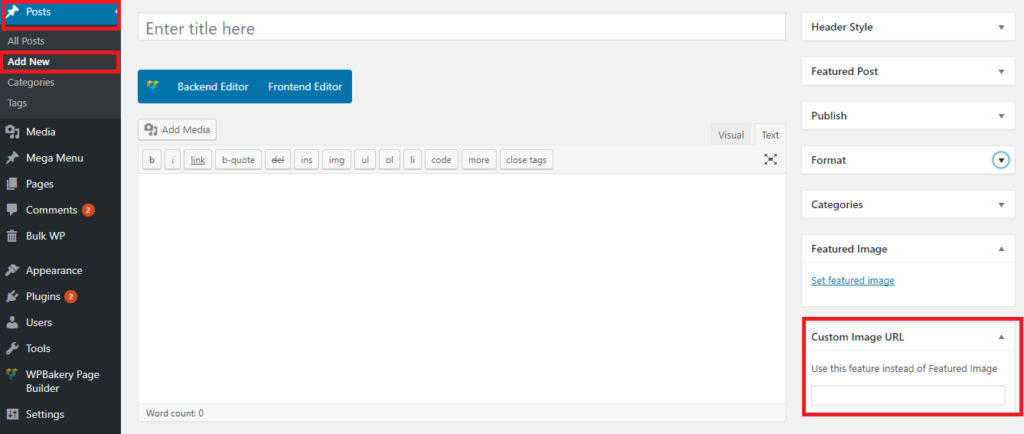1024x434 pixels.
Task: Click the Plugins icon in sidebar
Action: click(12, 297)
